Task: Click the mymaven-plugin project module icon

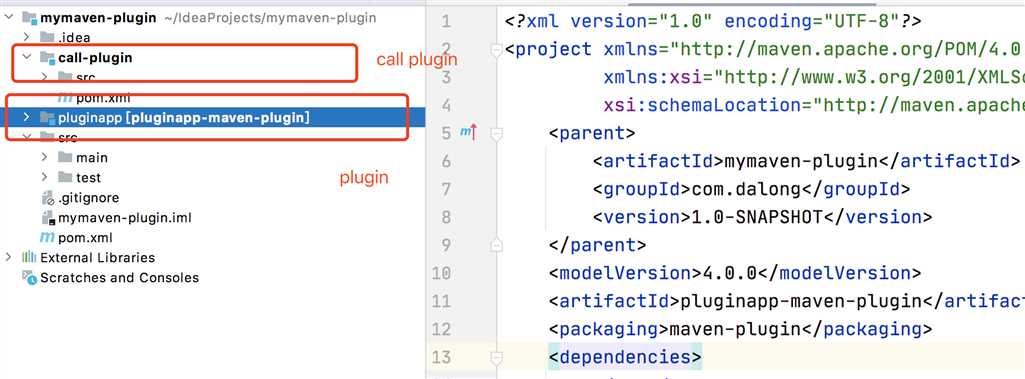Action: point(30,18)
